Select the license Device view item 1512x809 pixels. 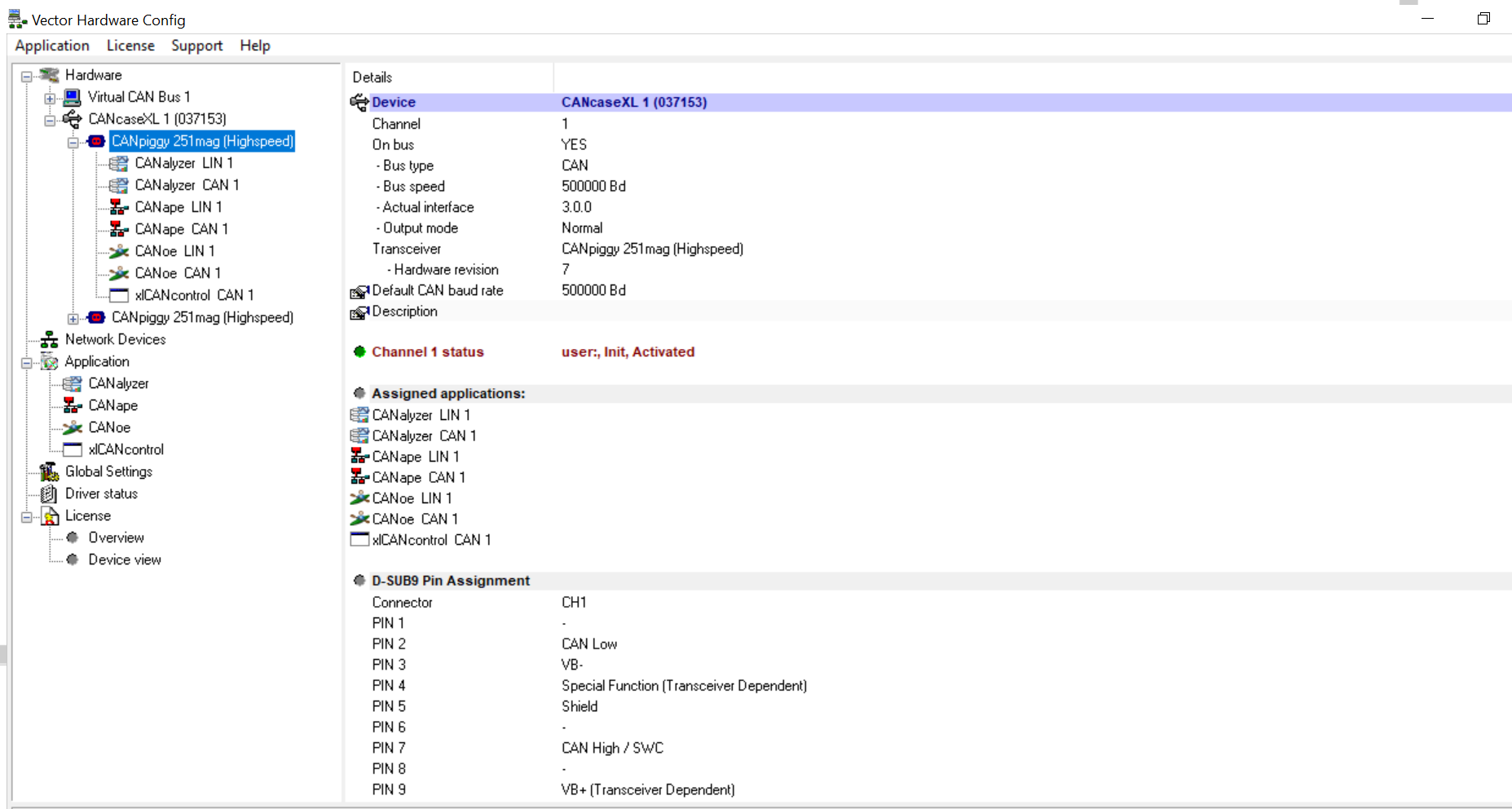(125, 559)
